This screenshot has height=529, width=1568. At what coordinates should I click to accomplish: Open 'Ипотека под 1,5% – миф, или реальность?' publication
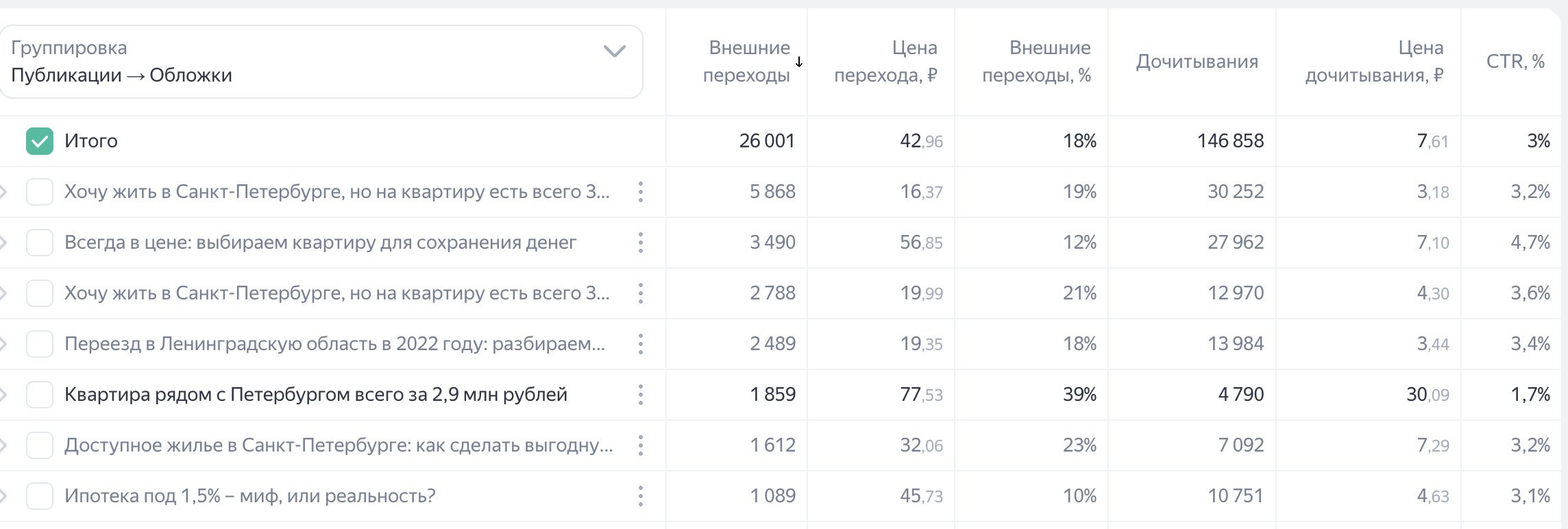click(x=249, y=496)
